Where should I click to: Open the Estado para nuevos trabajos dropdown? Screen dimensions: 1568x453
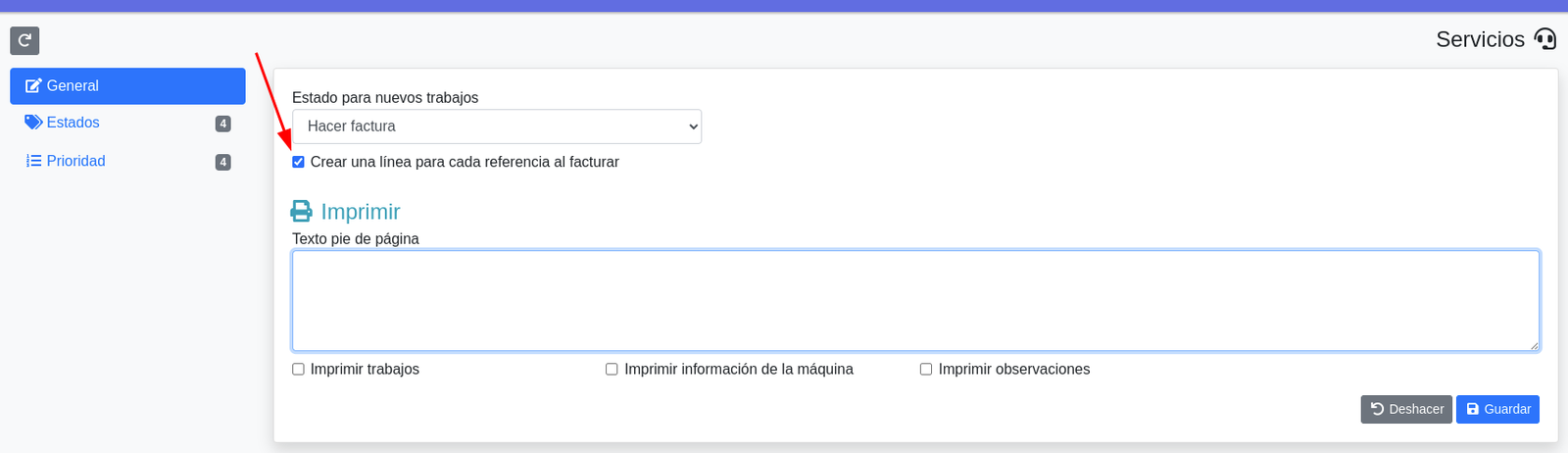[497, 126]
